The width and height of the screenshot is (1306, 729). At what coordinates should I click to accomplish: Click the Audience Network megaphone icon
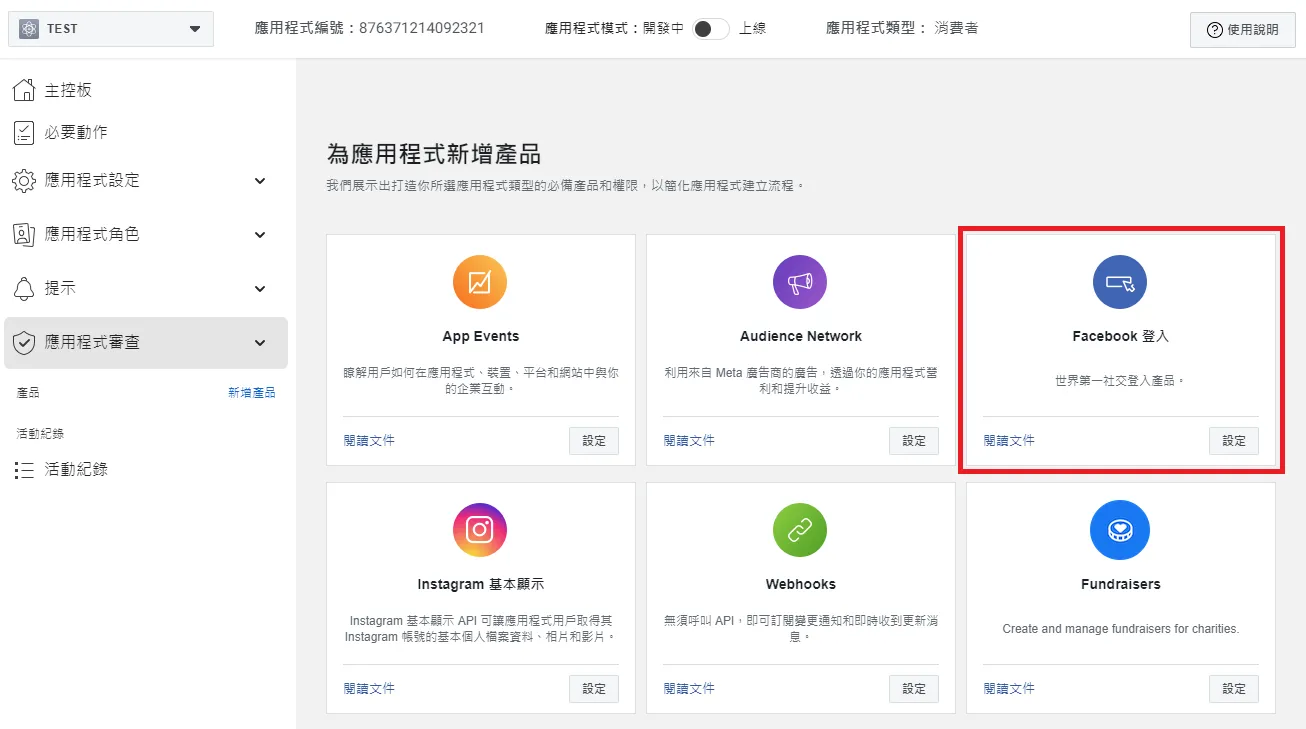[800, 282]
